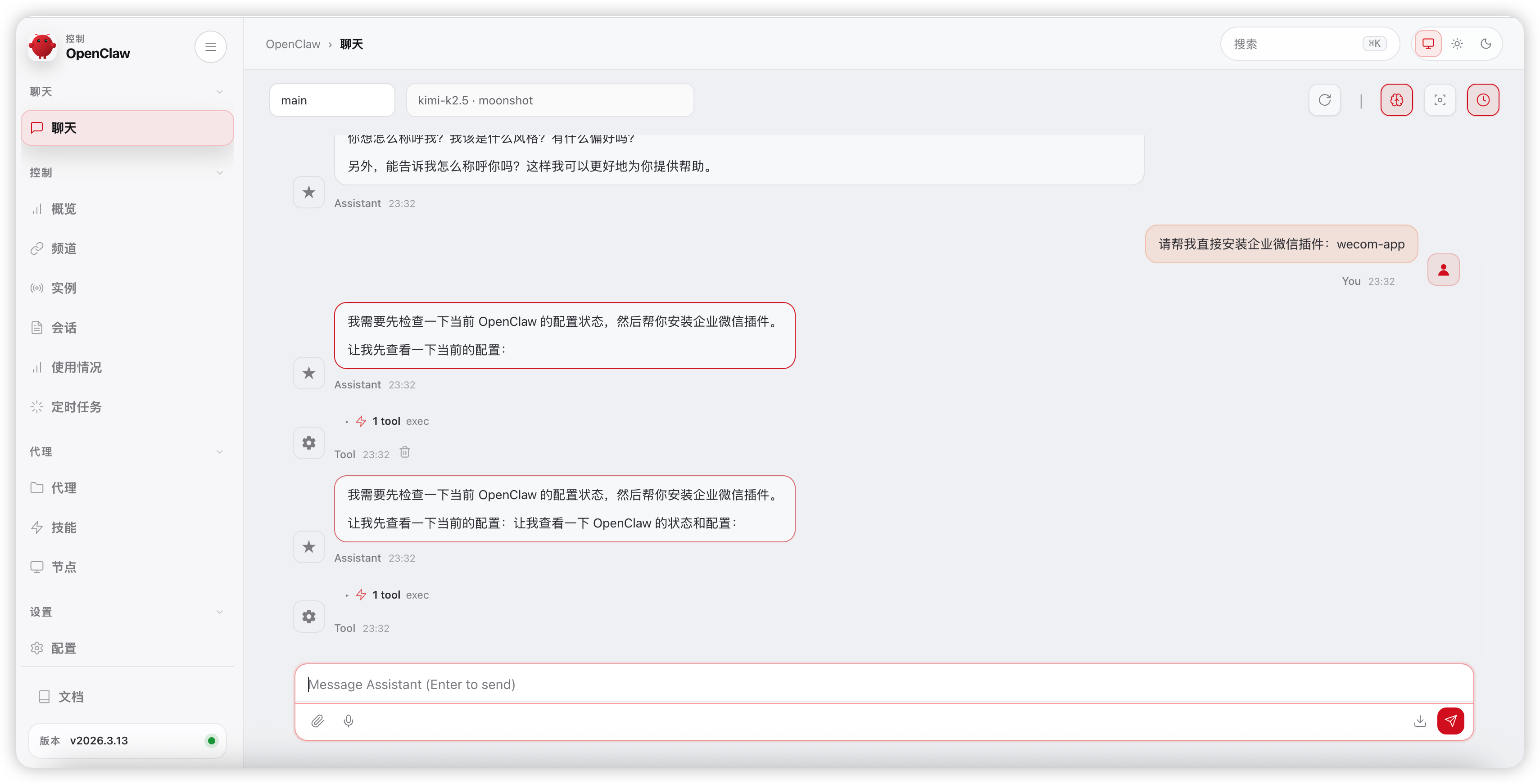Click the refresh chat icon
Screen dimensions: 1540x784
tap(1325, 100)
